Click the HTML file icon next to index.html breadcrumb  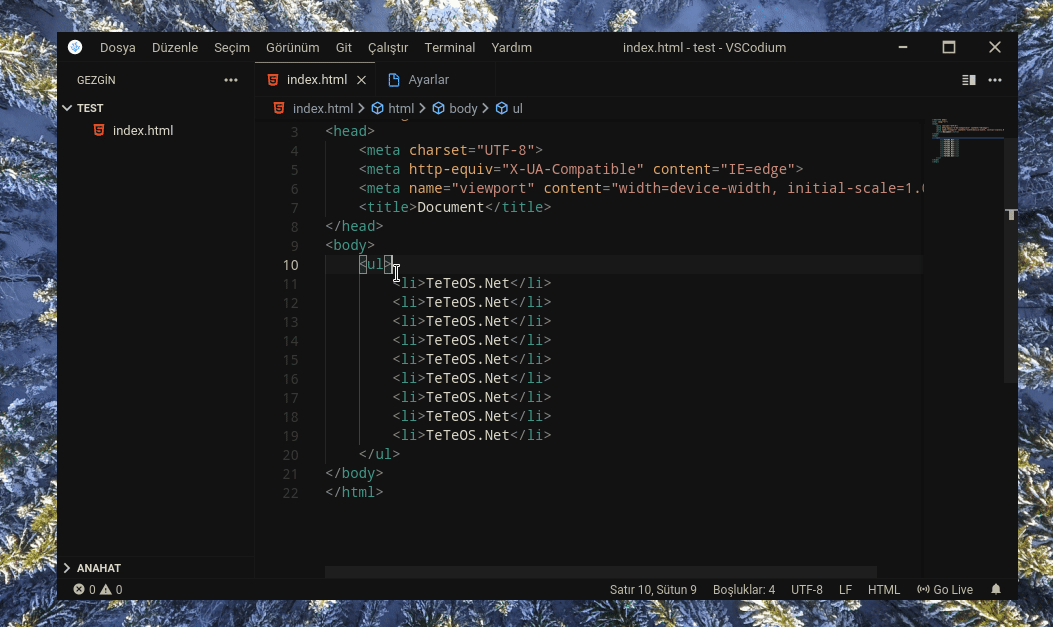coord(278,108)
